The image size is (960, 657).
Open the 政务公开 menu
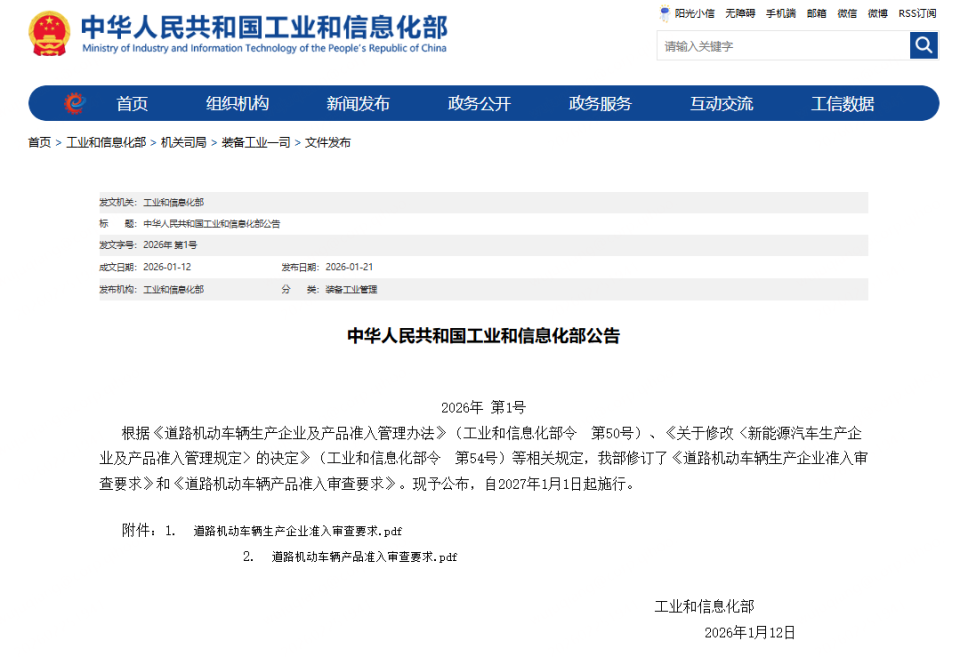481,103
